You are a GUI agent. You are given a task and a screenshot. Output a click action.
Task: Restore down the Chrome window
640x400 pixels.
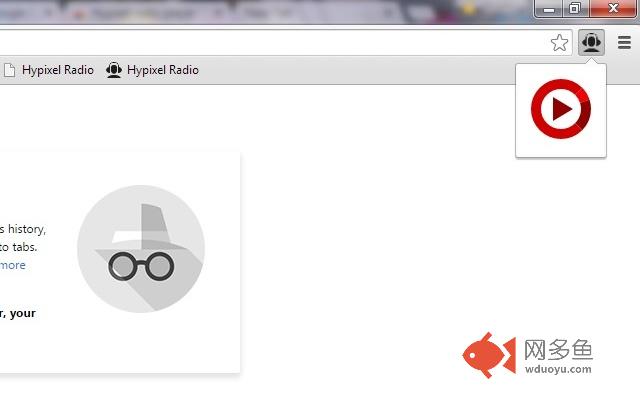pos(575,9)
